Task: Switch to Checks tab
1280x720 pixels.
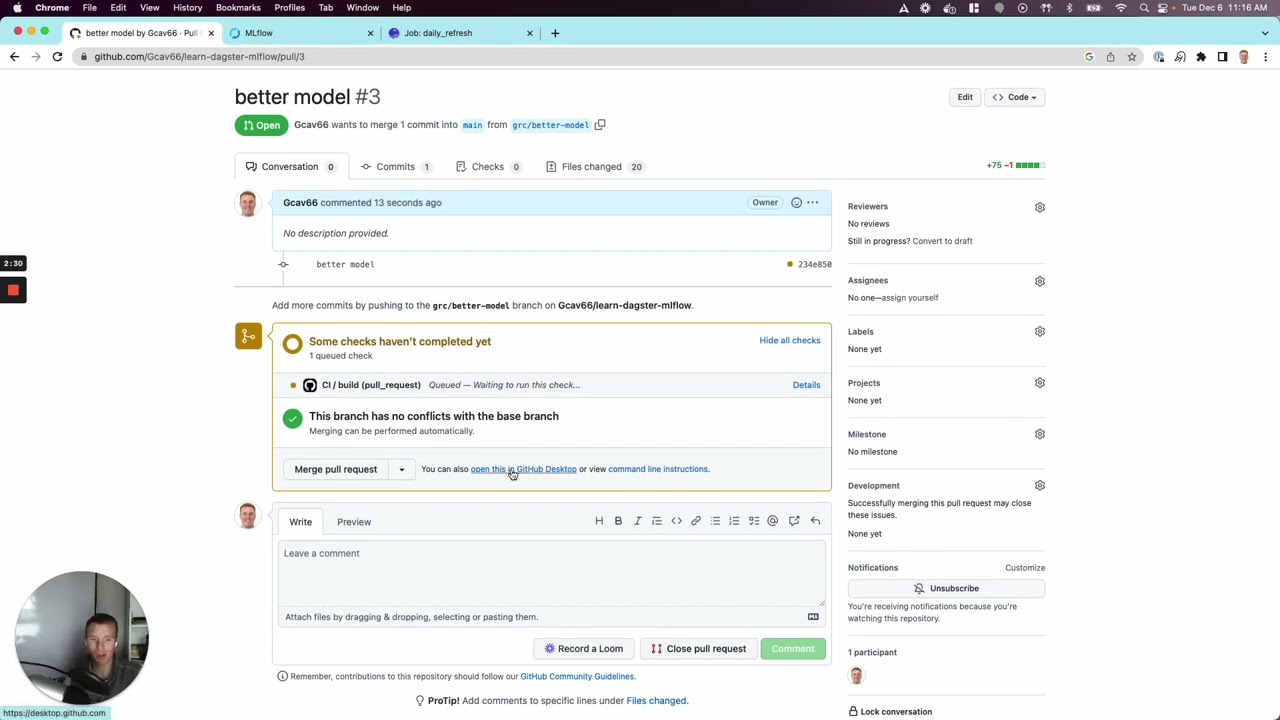Action: click(488, 167)
